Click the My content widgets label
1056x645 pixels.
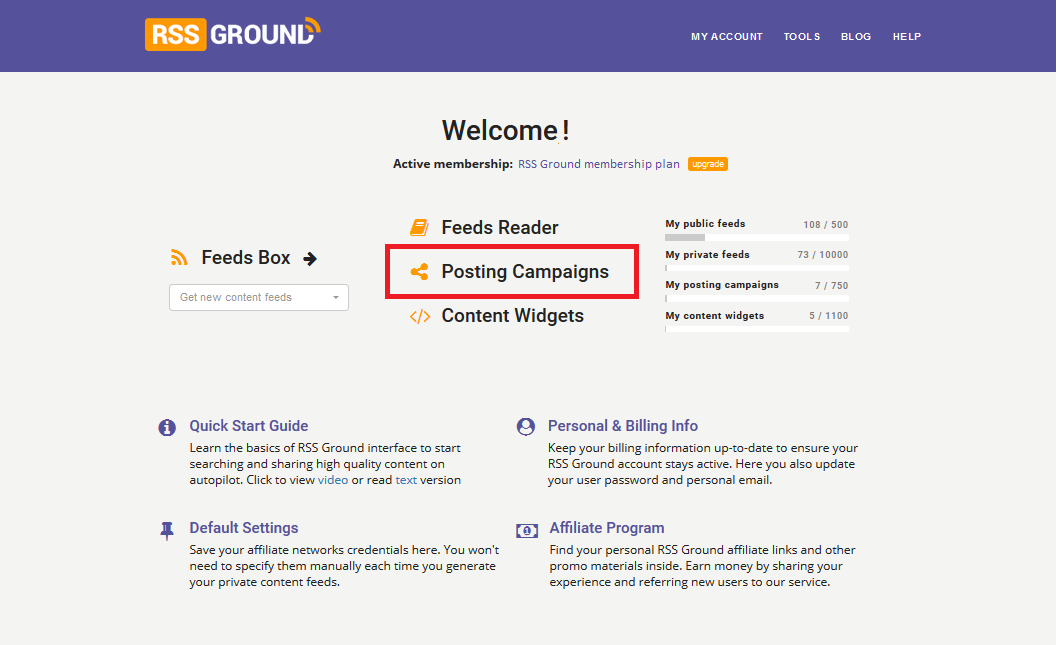tap(715, 316)
